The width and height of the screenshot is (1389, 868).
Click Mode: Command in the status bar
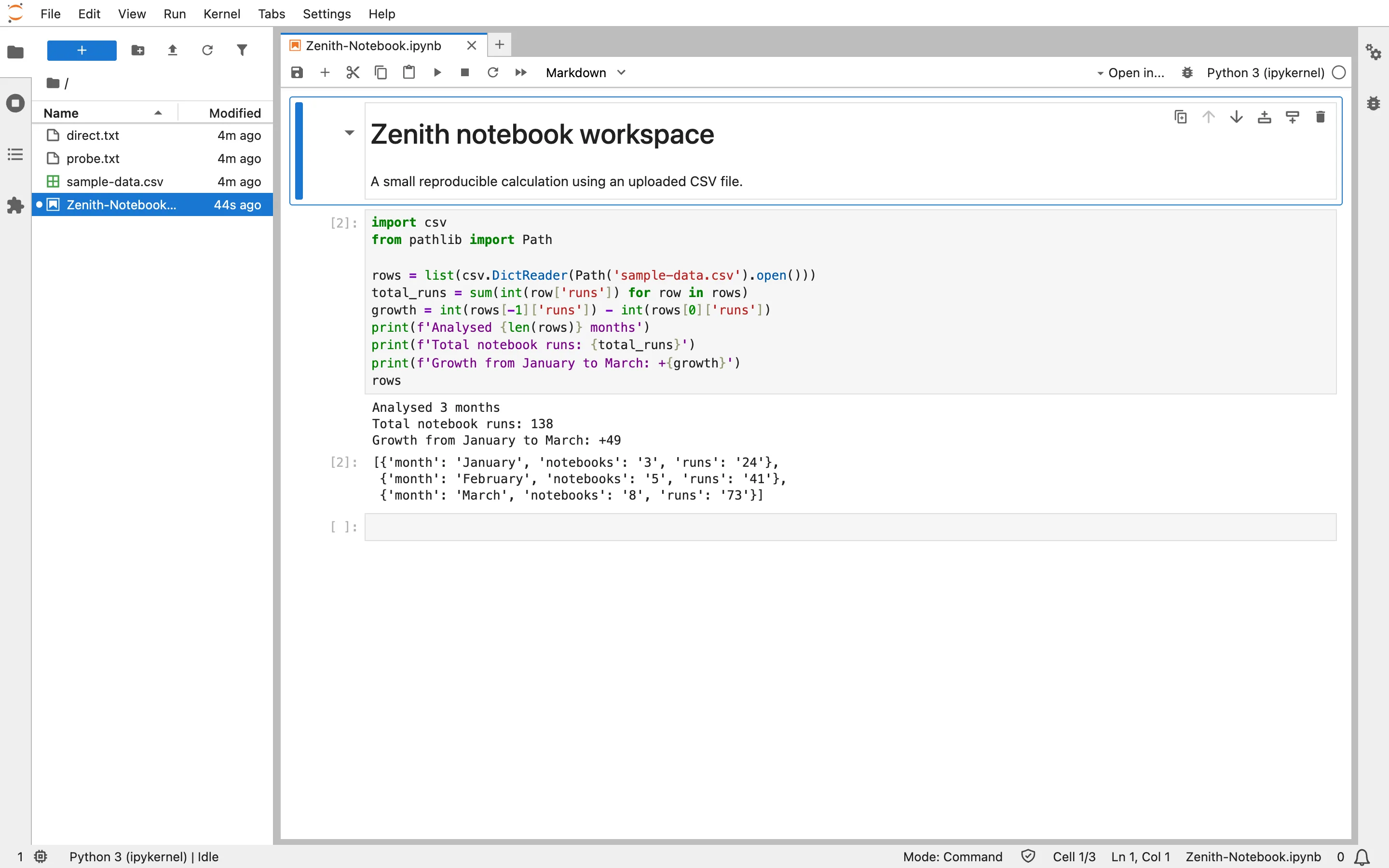click(x=953, y=856)
